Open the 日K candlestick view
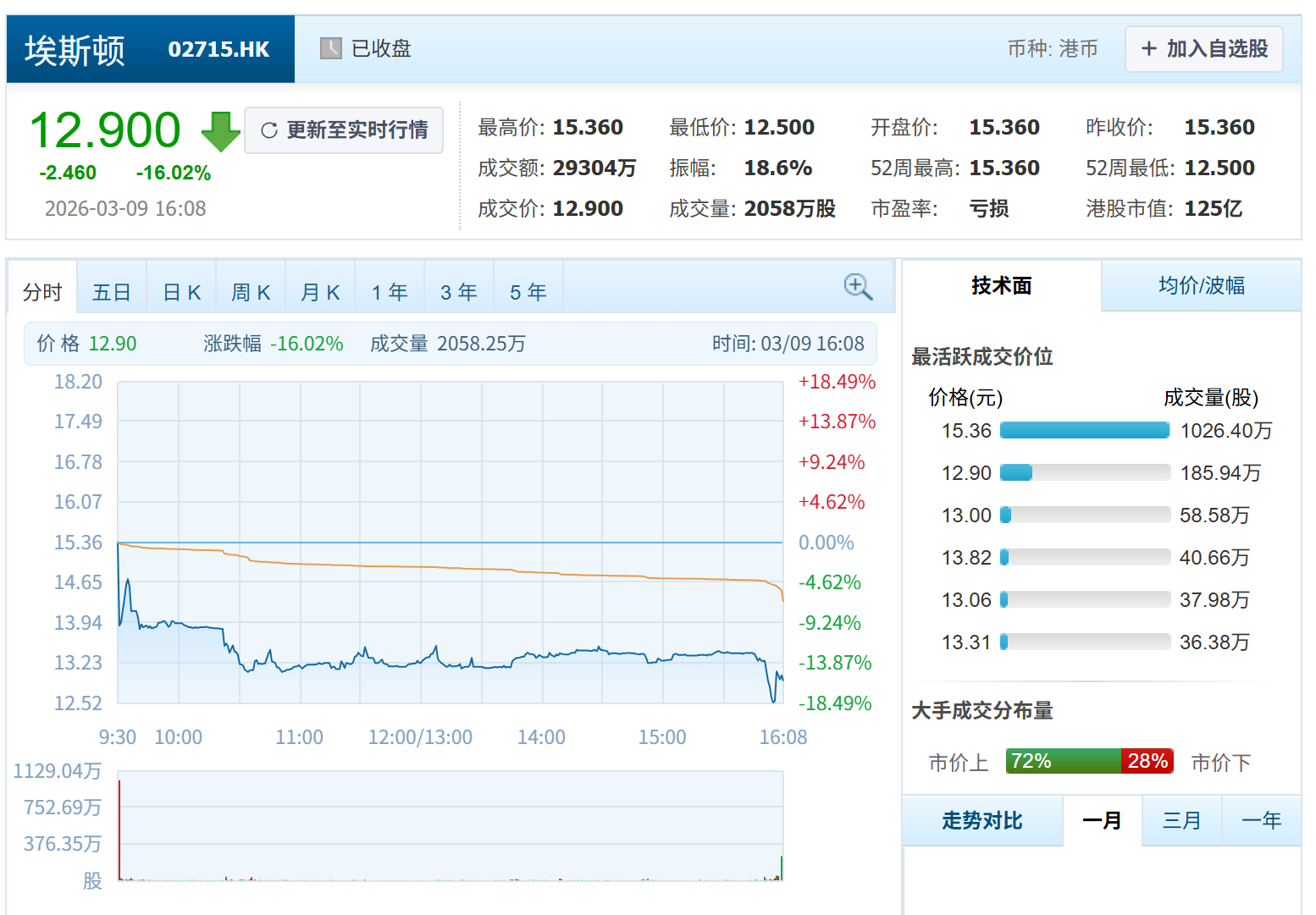This screenshot has height=915, width=1316. click(180, 290)
